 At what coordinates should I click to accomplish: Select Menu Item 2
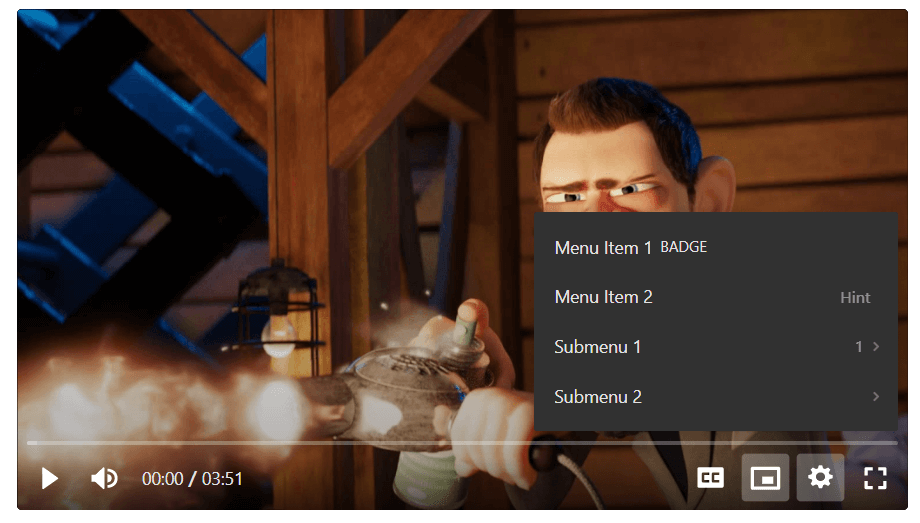(x=716, y=297)
